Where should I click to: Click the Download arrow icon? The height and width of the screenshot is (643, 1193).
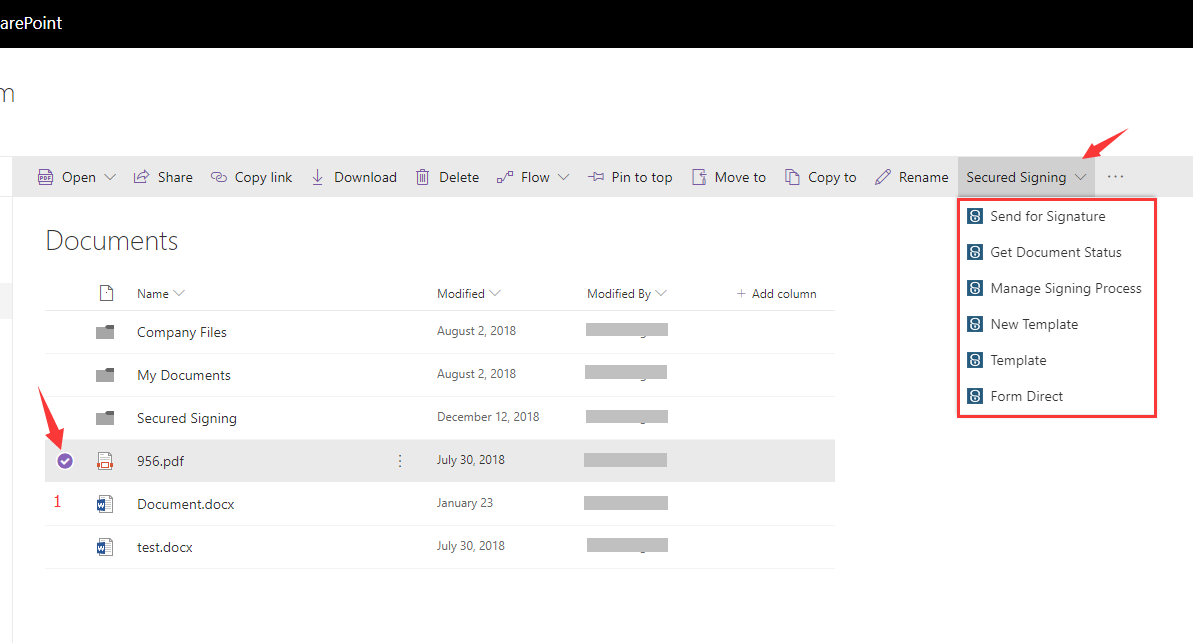(x=317, y=177)
